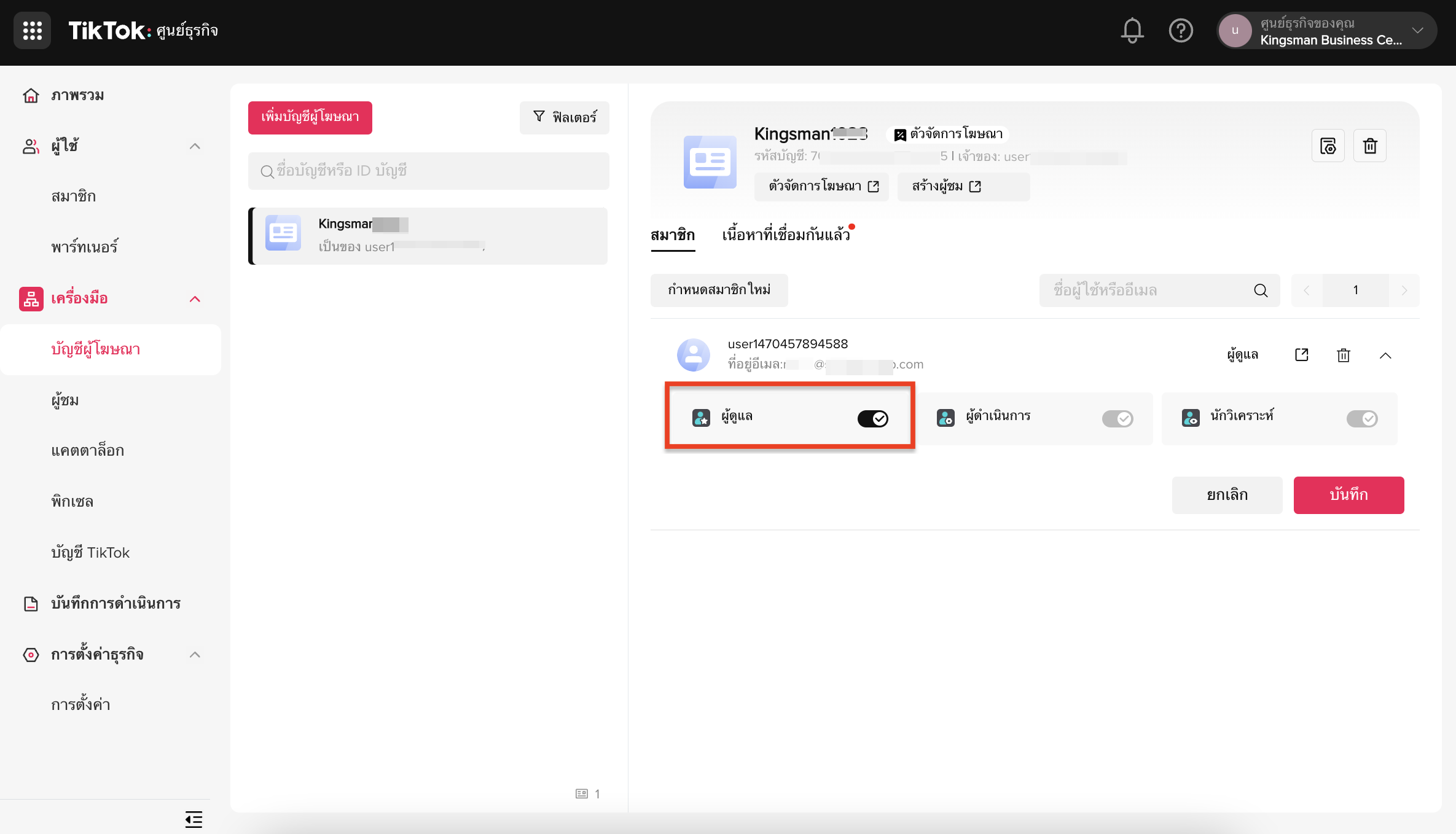Screen dimensions: 1456x834
Task: Click the account name or ID search field
Action: (428, 171)
